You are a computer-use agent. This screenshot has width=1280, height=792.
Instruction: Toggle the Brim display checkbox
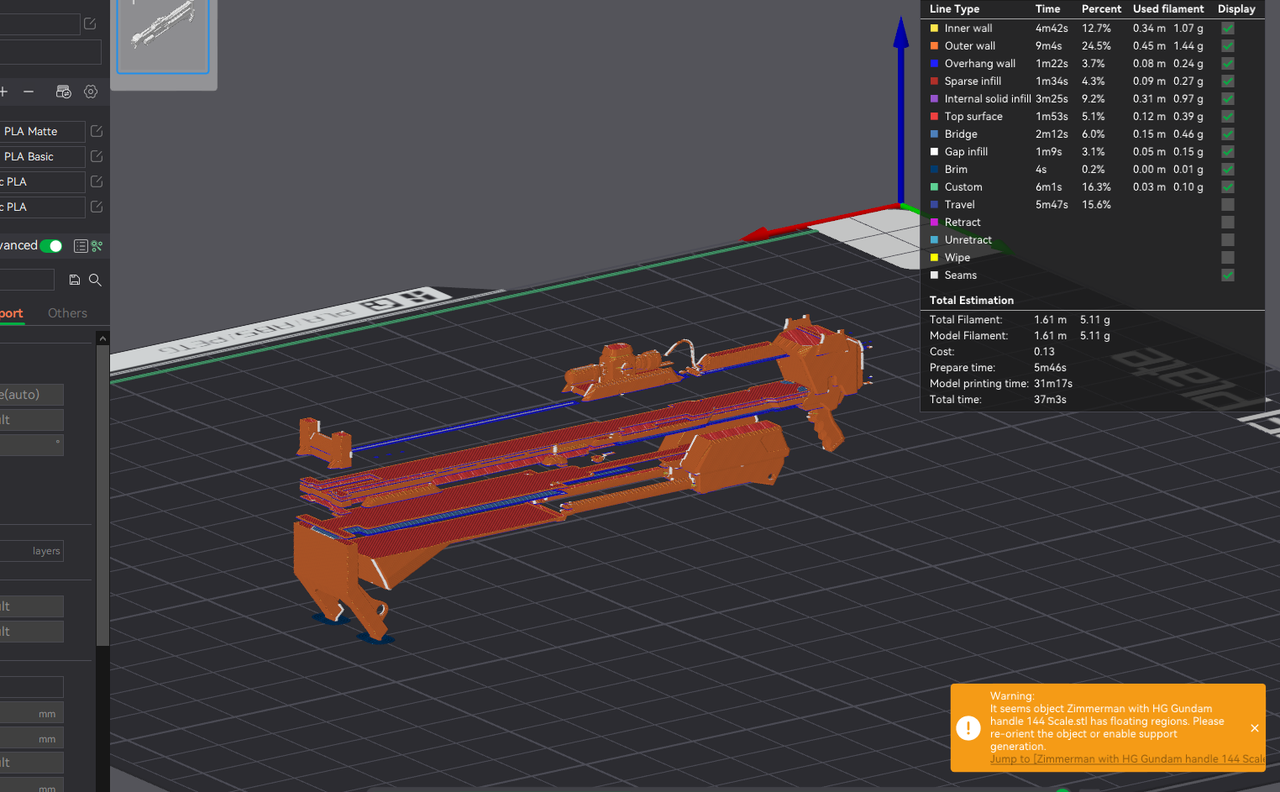(x=1228, y=169)
